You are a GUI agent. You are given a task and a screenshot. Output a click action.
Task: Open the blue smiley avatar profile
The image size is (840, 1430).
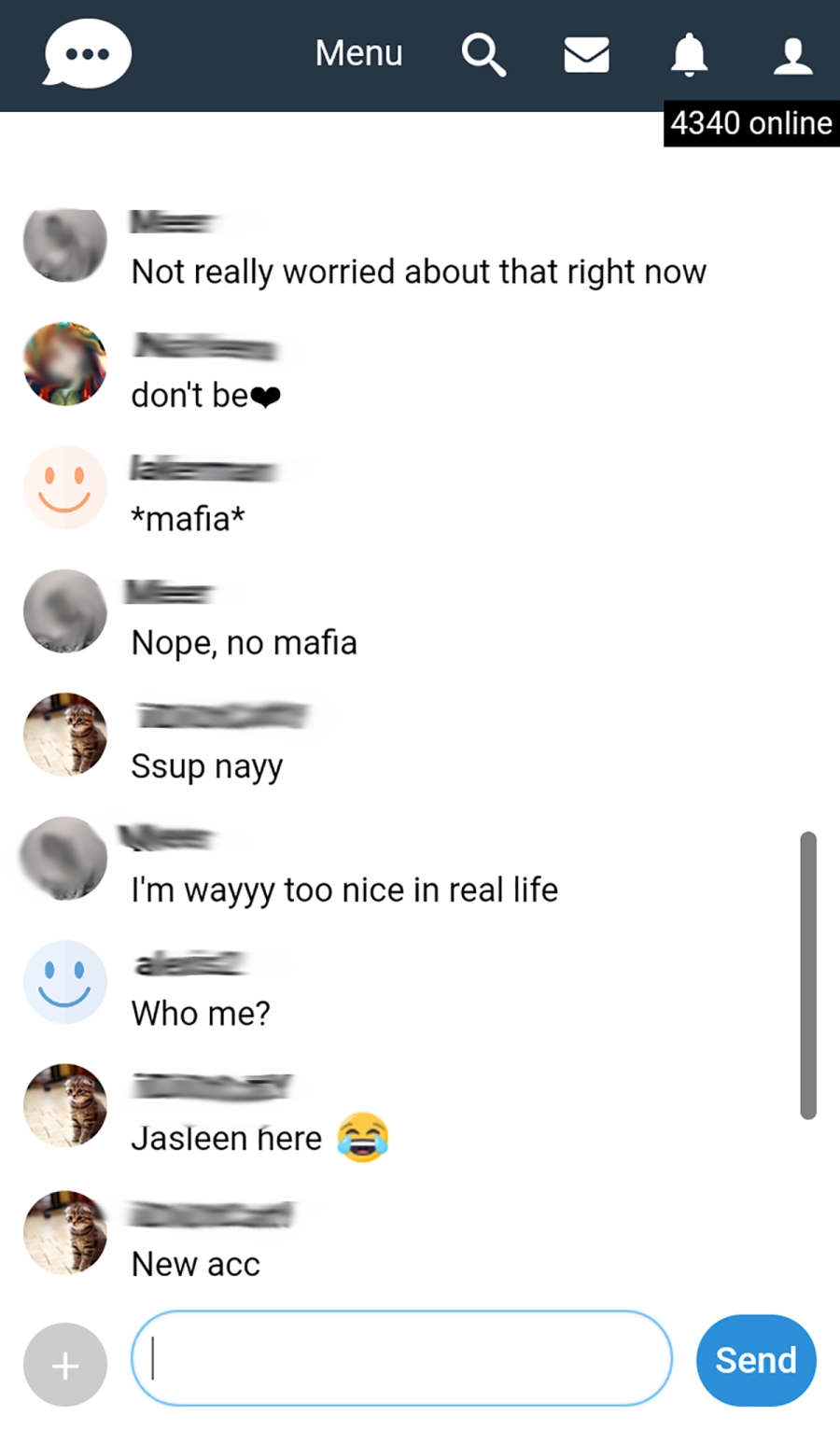pos(65,982)
